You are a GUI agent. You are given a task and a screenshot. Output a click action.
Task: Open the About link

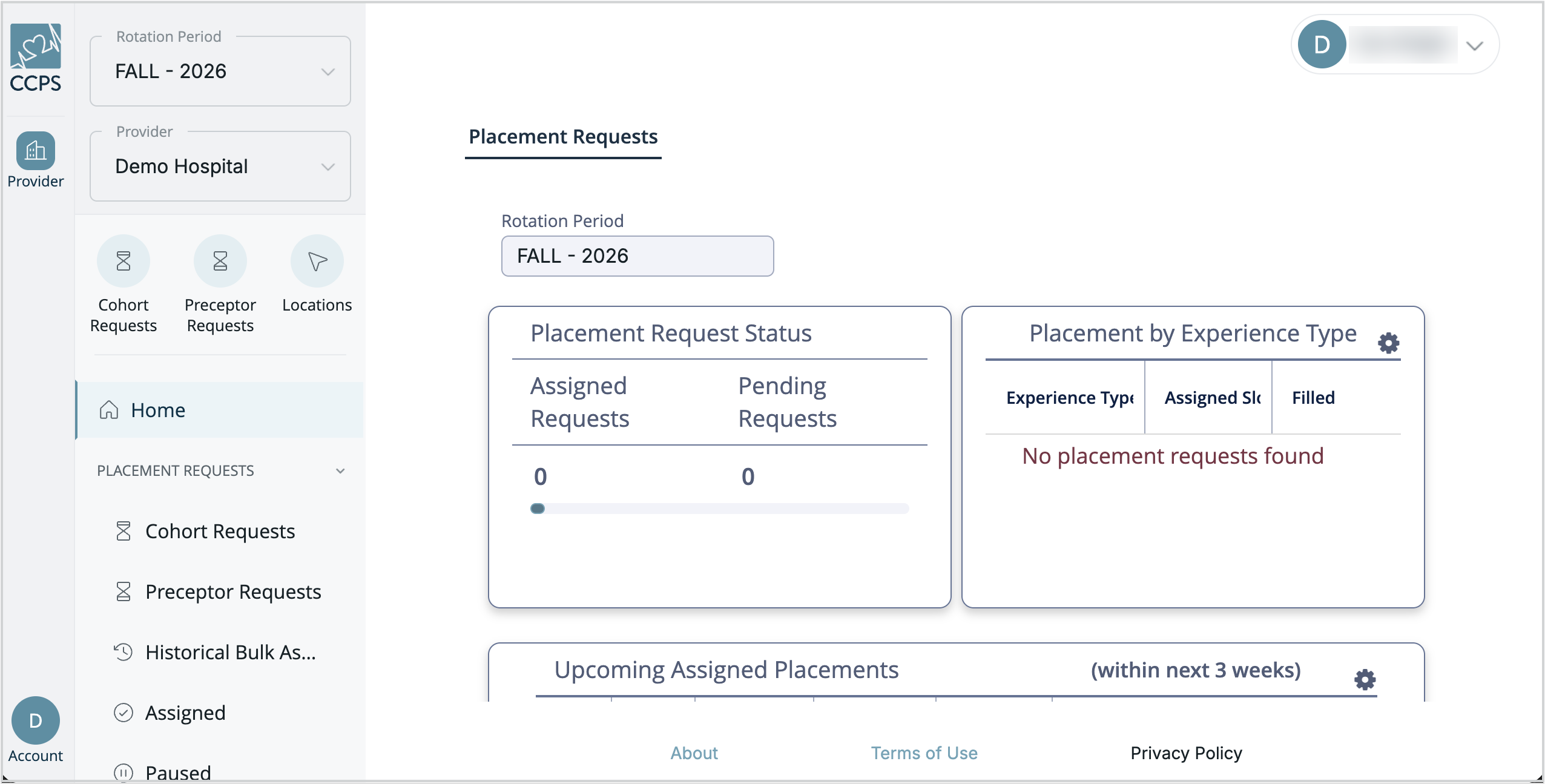(694, 753)
